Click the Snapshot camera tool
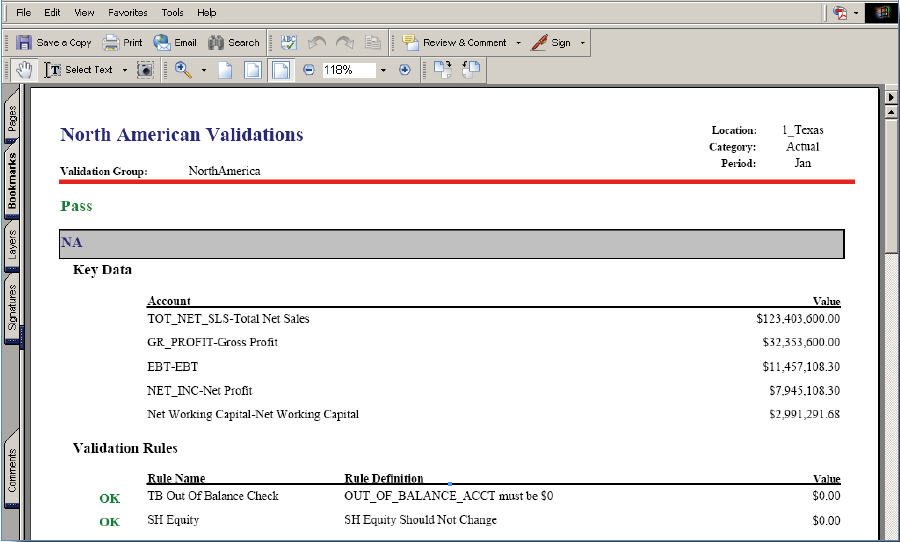900x542 pixels. 145,70
